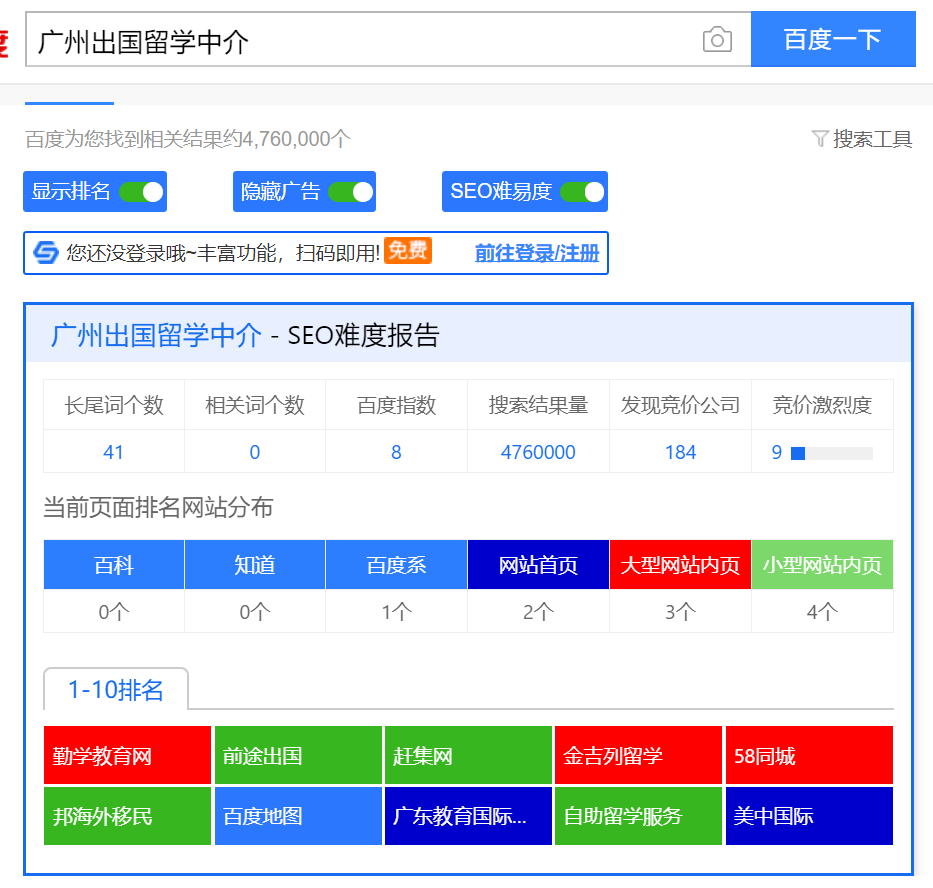Toggle the 隐藏广告 switch
Screen dimensions: 933x888
[x=350, y=192]
